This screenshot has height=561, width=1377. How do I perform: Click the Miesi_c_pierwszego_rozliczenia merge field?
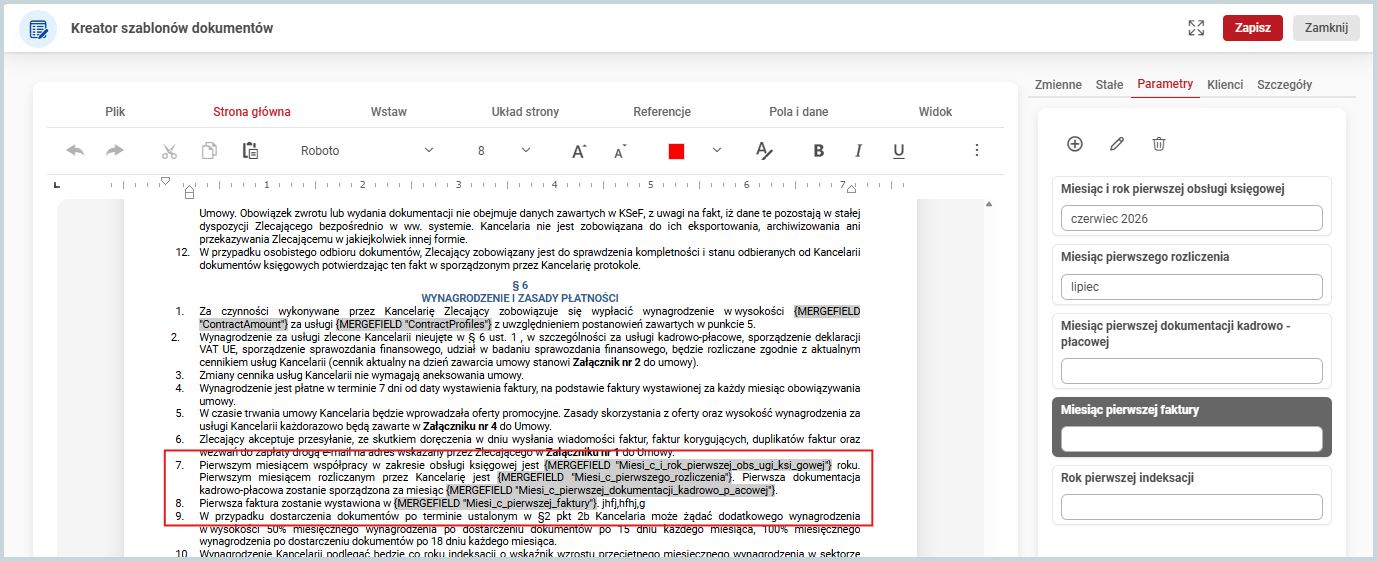point(614,478)
